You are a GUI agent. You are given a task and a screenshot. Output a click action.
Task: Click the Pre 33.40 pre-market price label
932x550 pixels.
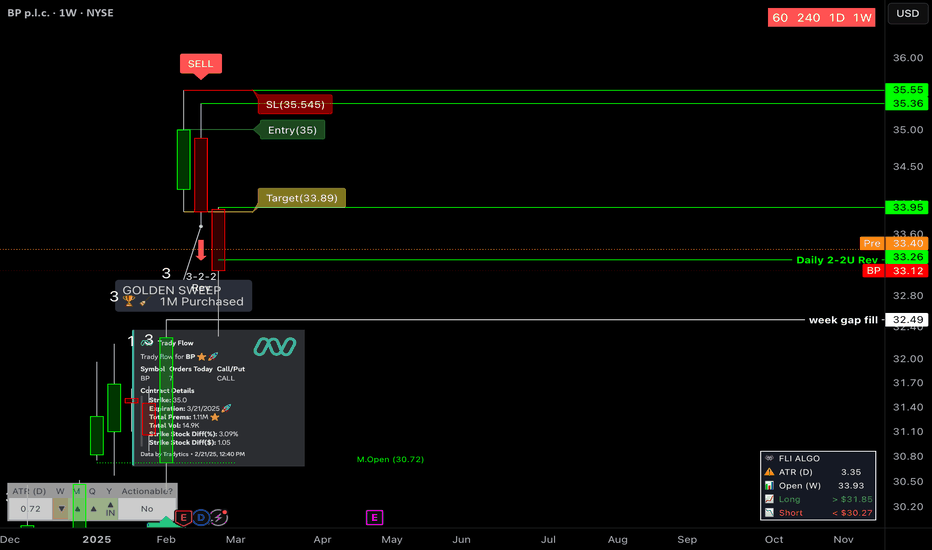coord(894,243)
